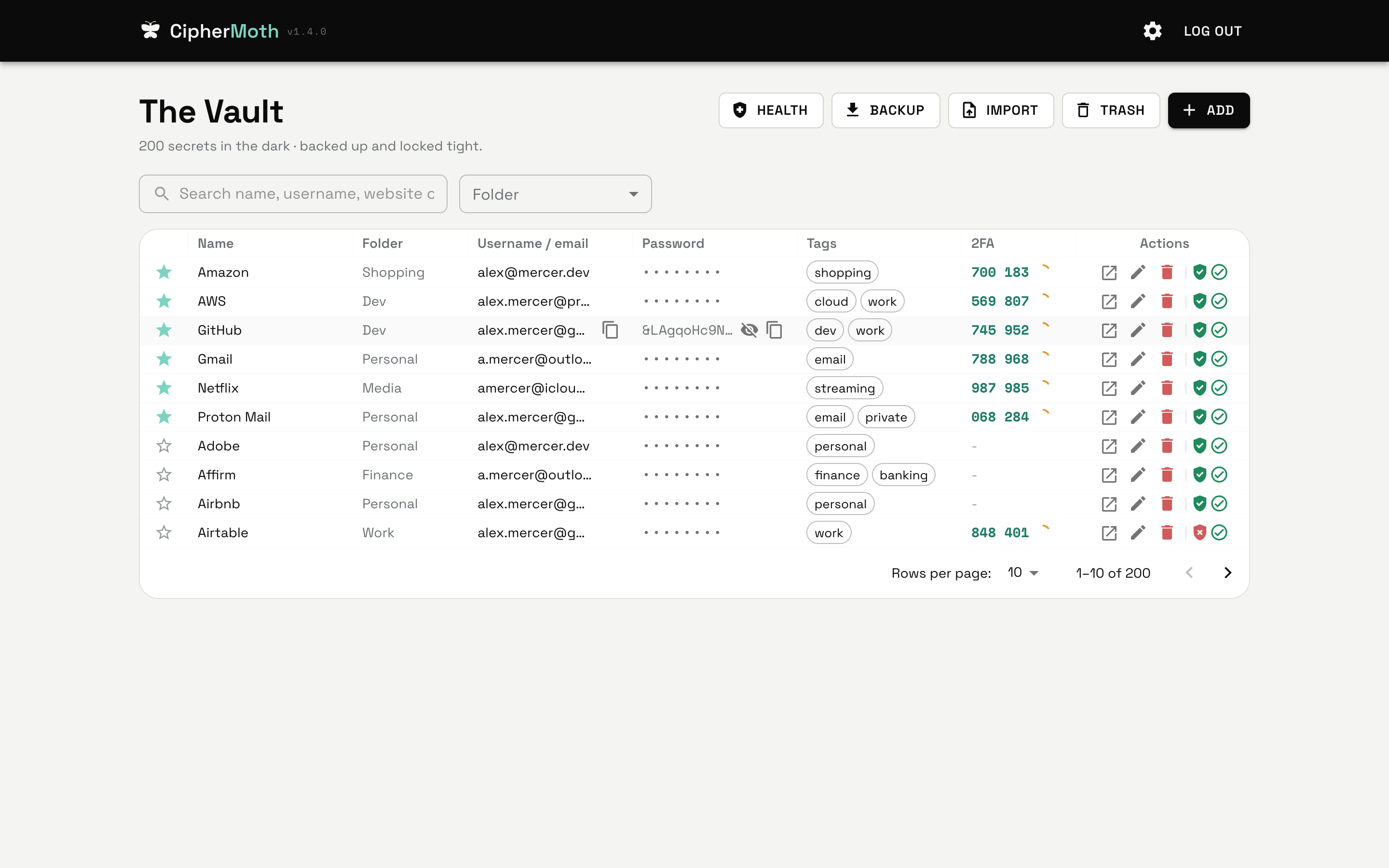
Task: Click the red shield icon for Airtable
Action: (1199, 533)
